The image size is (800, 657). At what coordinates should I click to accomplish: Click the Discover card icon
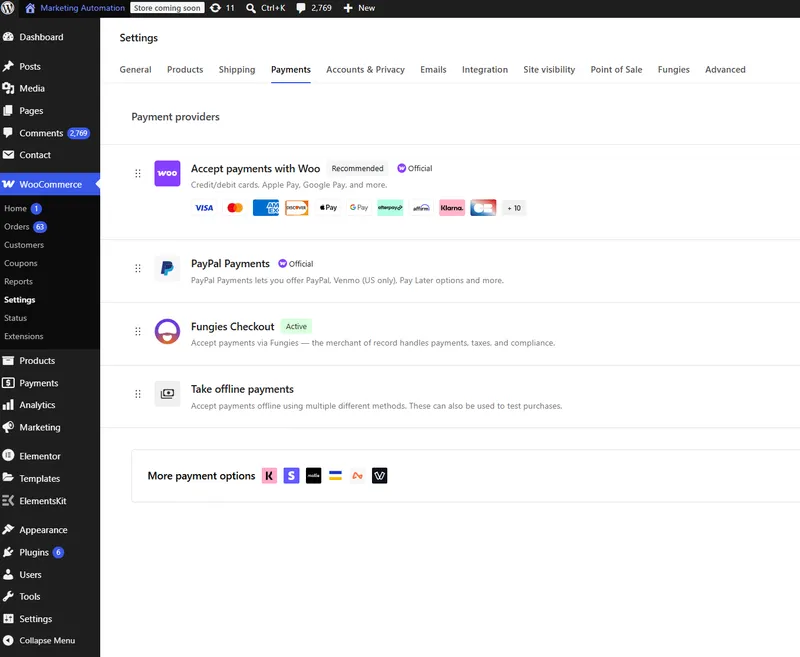tap(297, 208)
